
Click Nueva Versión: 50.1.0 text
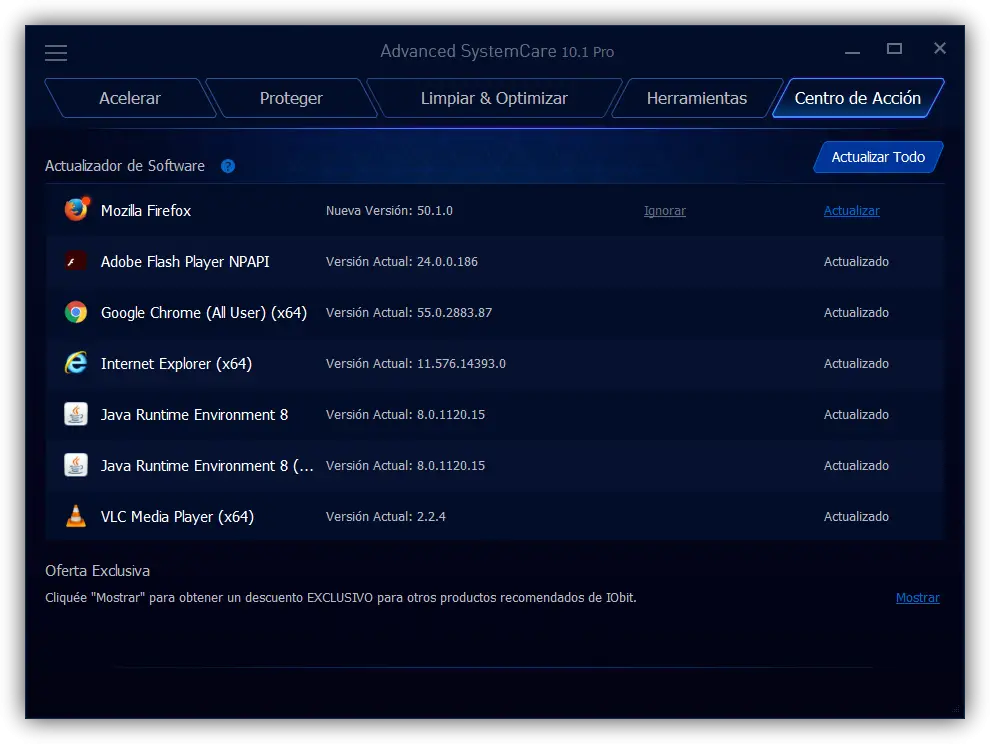point(389,211)
